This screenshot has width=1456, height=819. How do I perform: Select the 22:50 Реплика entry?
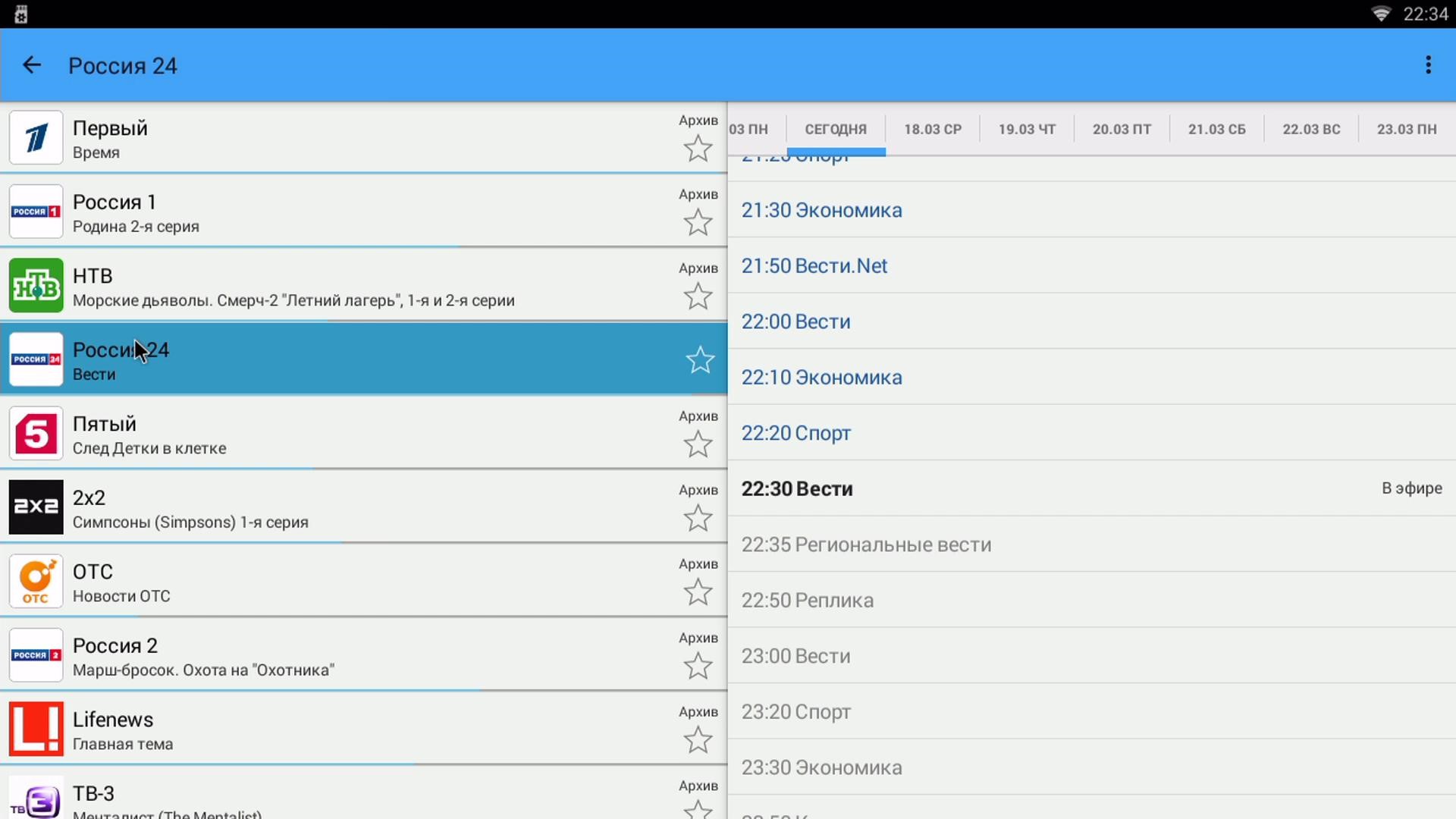click(x=1091, y=601)
